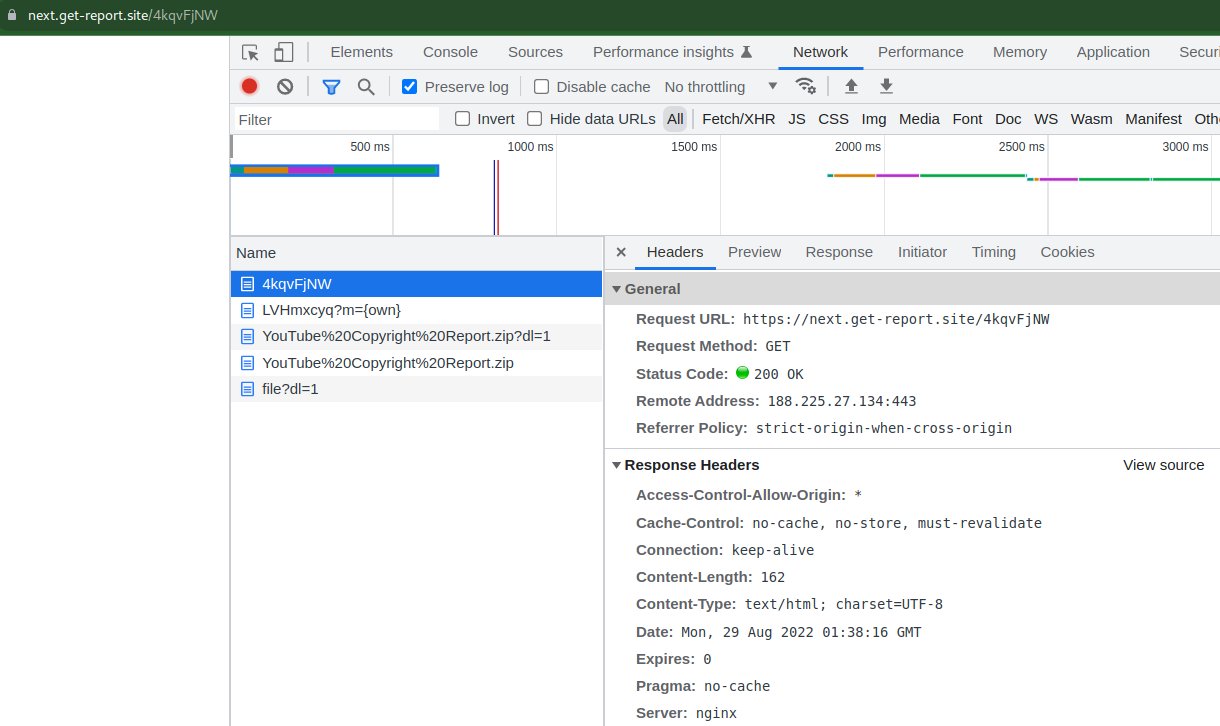Open the network search magnifier
The image size is (1220, 726).
[x=366, y=87]
